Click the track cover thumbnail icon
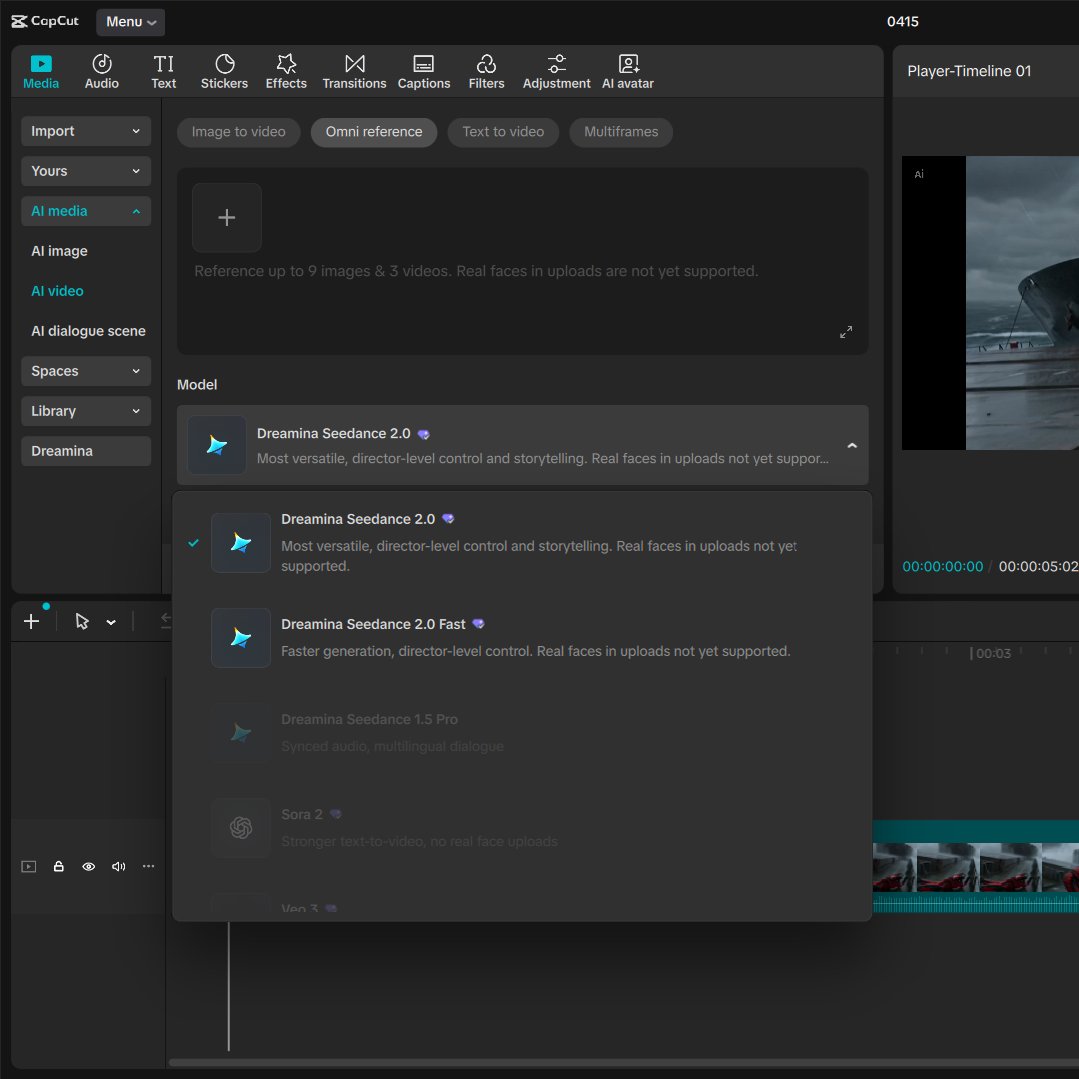This screenshot has width=1079, height=1079. 29,866
